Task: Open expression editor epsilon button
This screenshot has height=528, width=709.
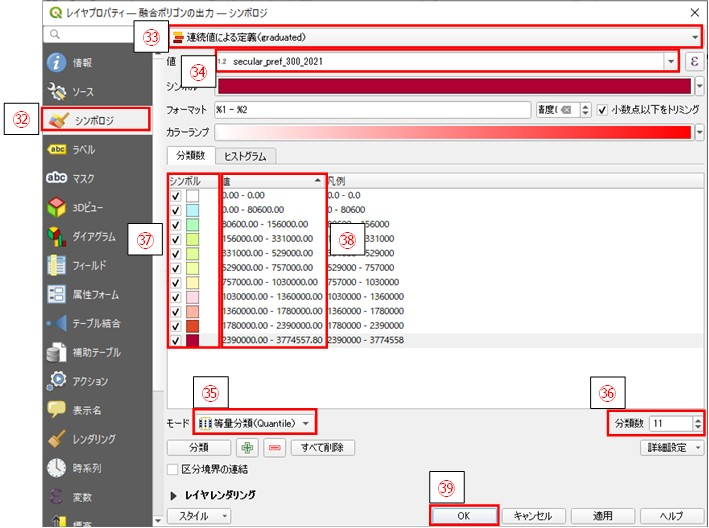Action: point(691,61)
